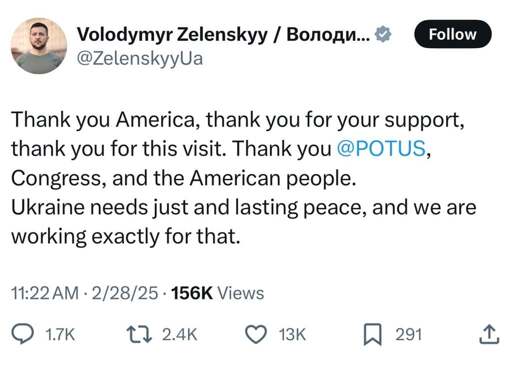Image resolution: width=512 pixels, height=373 pixels.
Task: Click the 1.7K replies count
Action: pos(60,334)
